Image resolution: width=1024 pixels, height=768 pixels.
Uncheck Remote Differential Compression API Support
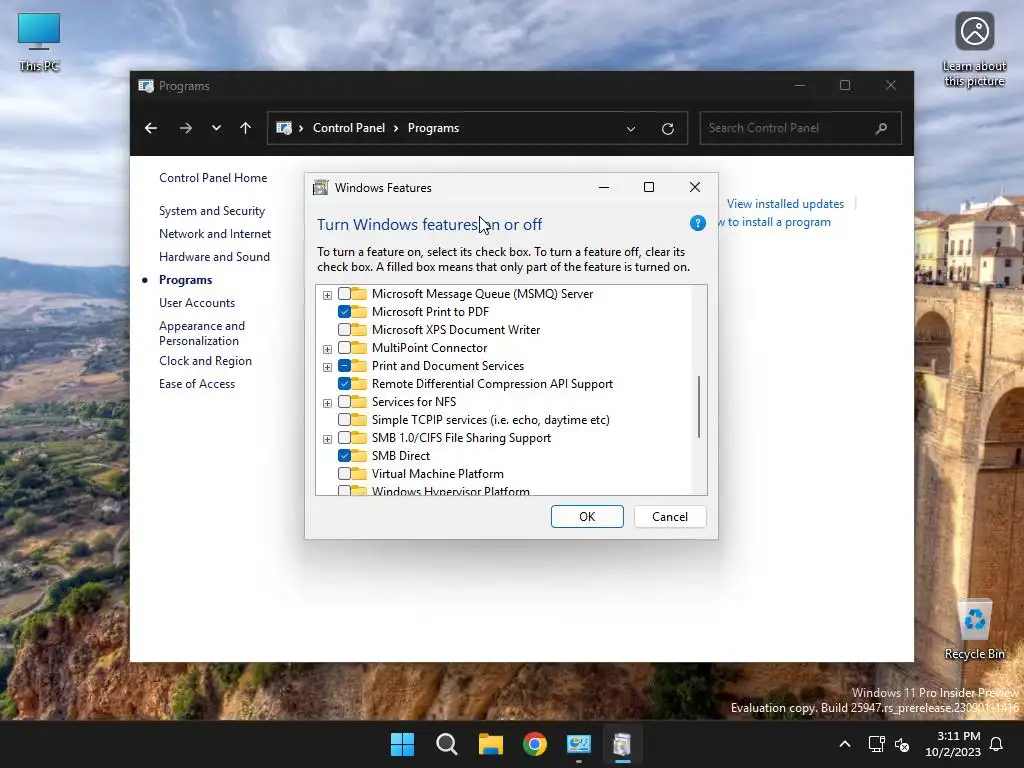tap(344, 383)
